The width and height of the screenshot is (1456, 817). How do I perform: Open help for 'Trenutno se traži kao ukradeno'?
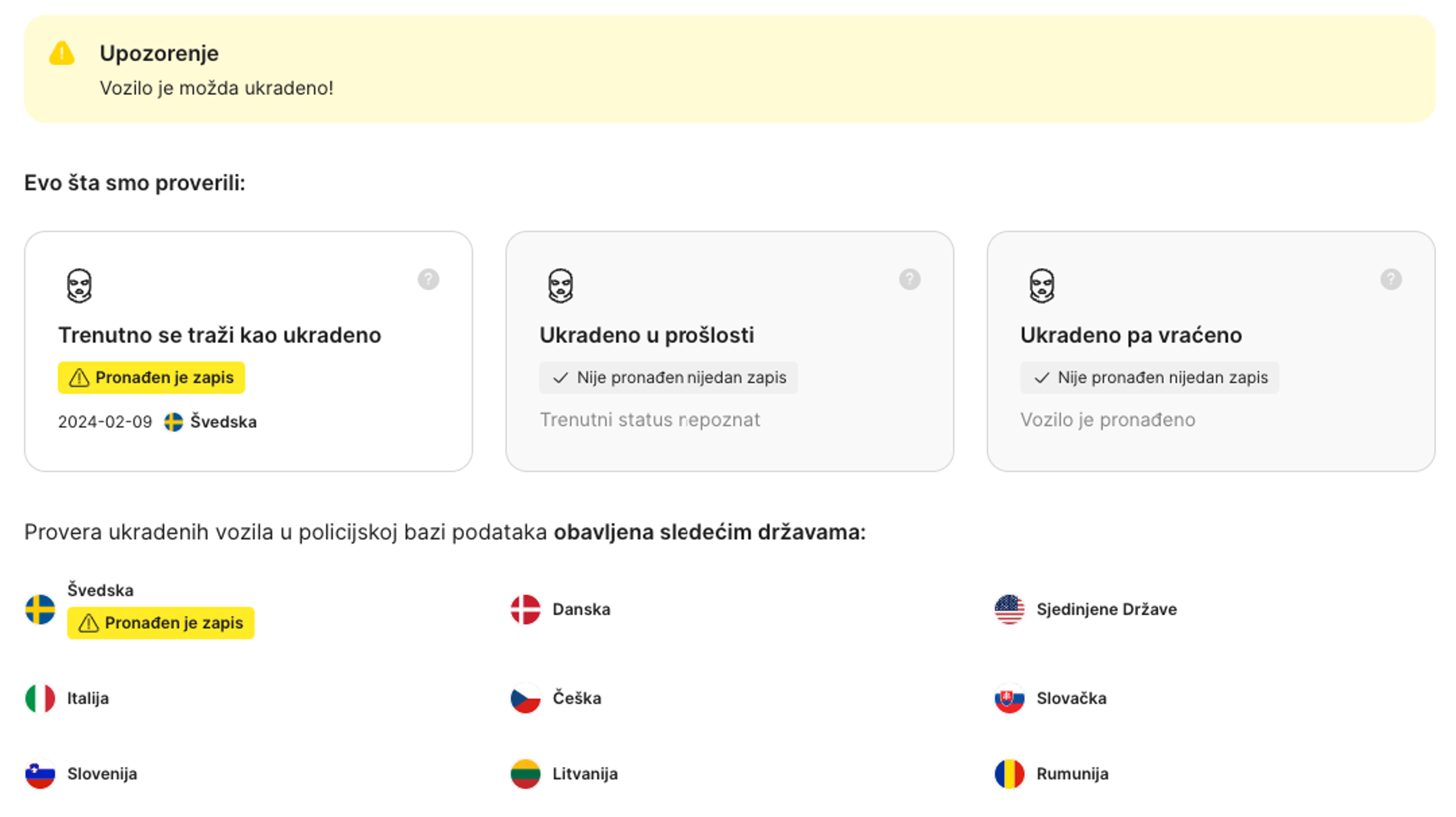coord(428,279)
